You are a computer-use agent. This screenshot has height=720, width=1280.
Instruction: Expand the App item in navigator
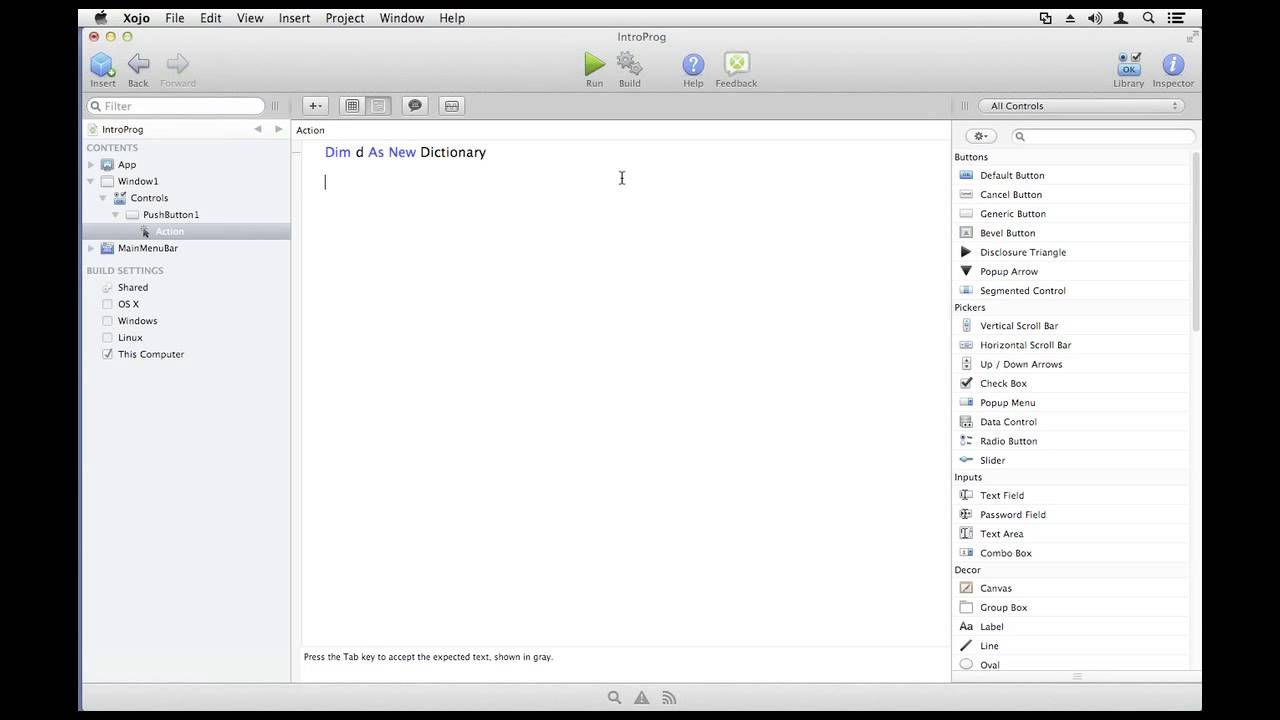click(91, 165)
